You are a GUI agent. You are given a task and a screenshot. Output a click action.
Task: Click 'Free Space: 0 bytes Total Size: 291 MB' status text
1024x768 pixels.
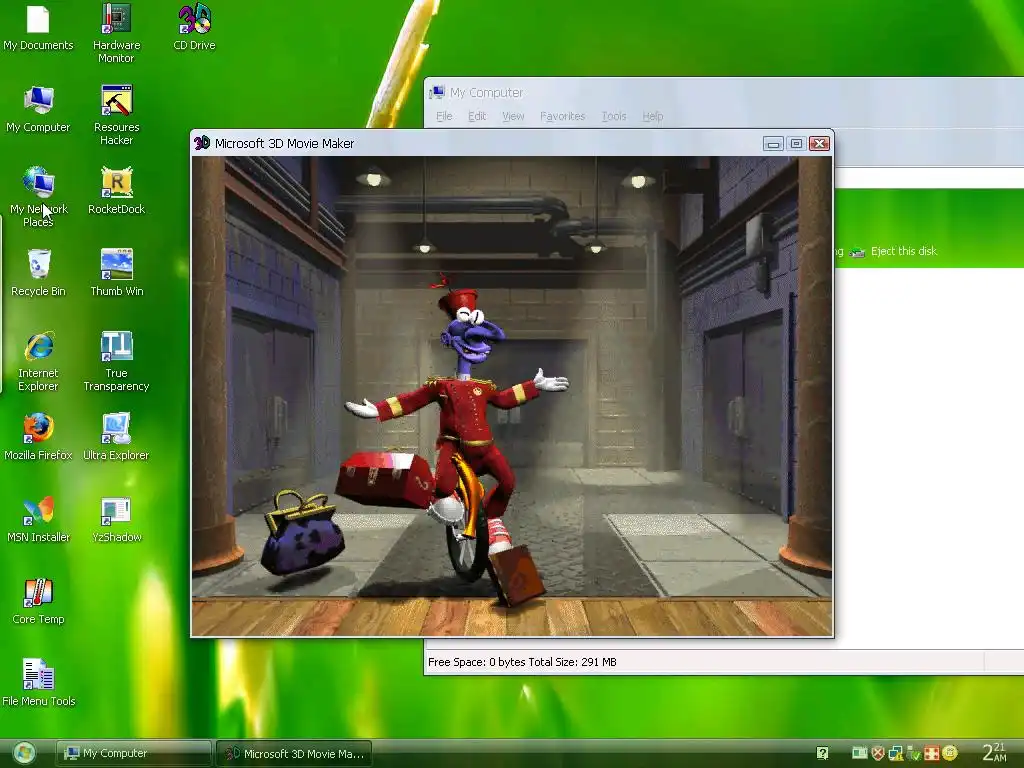522,662
